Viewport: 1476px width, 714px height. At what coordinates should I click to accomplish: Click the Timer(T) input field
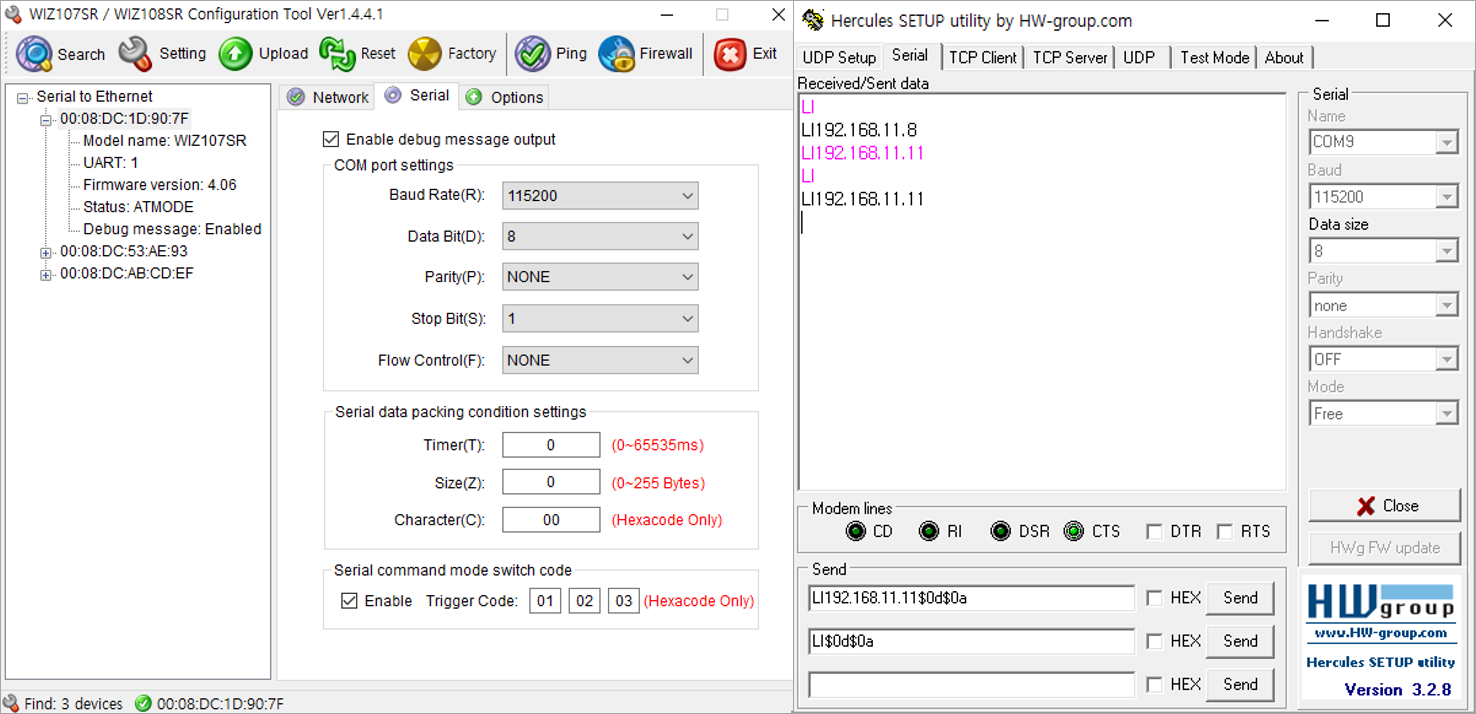tap(551, 445)
